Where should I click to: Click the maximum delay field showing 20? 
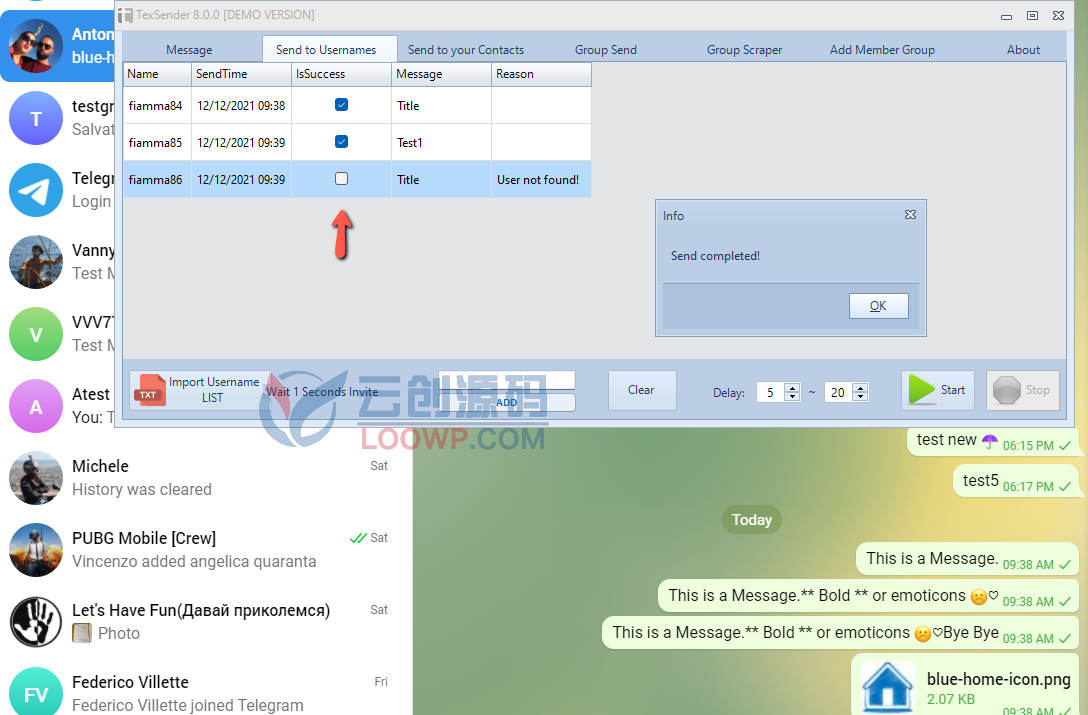coord(838,393)
